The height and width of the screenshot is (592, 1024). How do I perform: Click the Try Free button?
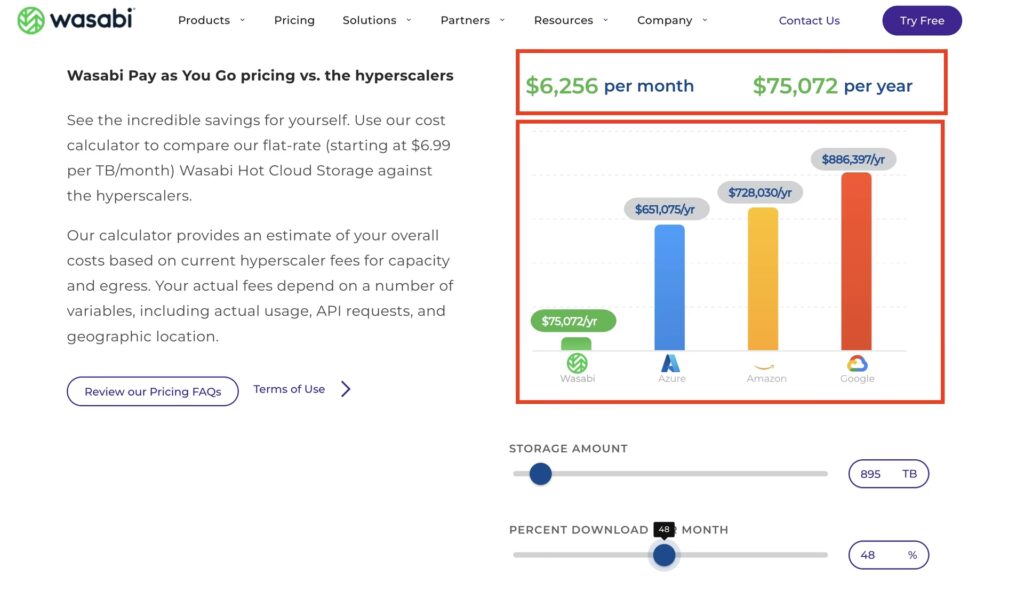[921, 20]
